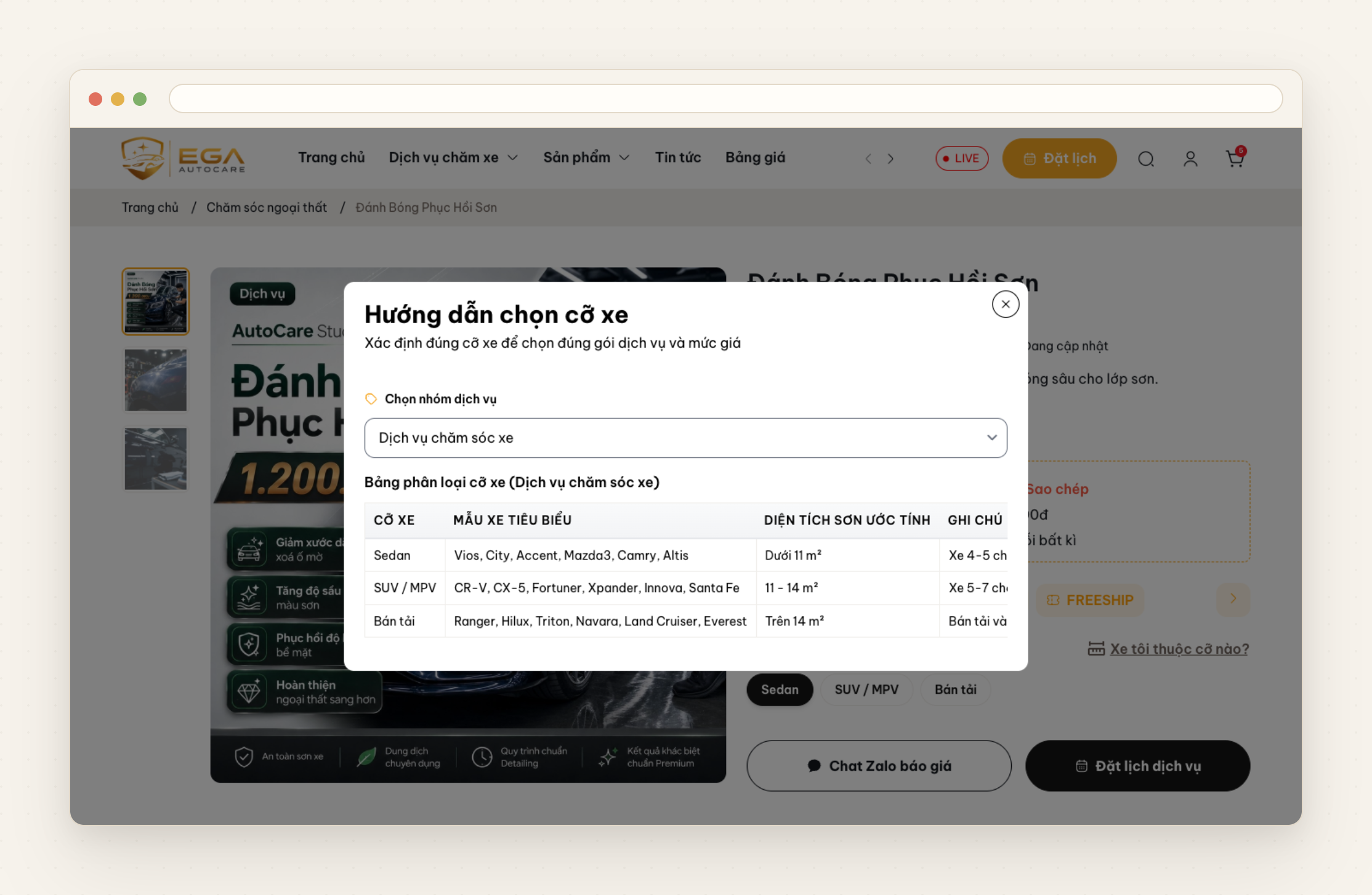Go to 'Trang chủ' menu item
The width and height of the screenshot is (1372, 895).
pyautogui.click(x=331, y=158)
